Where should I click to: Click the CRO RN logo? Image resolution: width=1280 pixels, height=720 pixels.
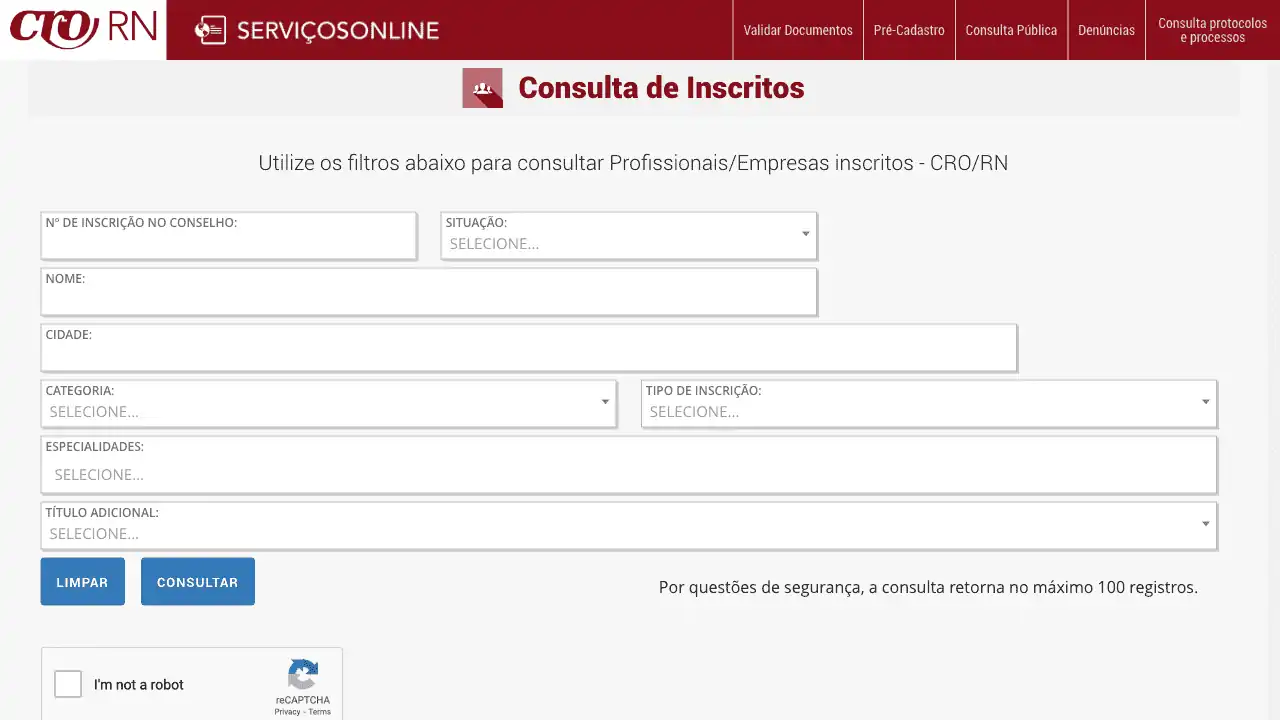point(83,29)
